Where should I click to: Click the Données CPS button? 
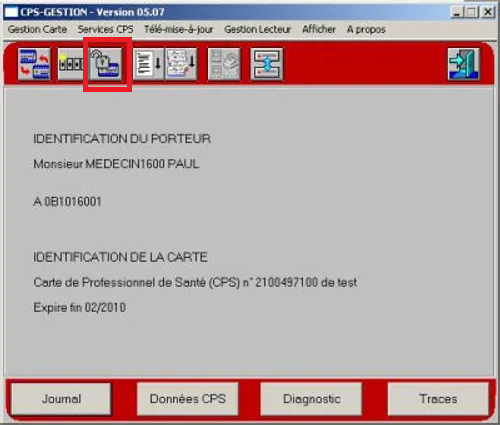pos(188,399)
